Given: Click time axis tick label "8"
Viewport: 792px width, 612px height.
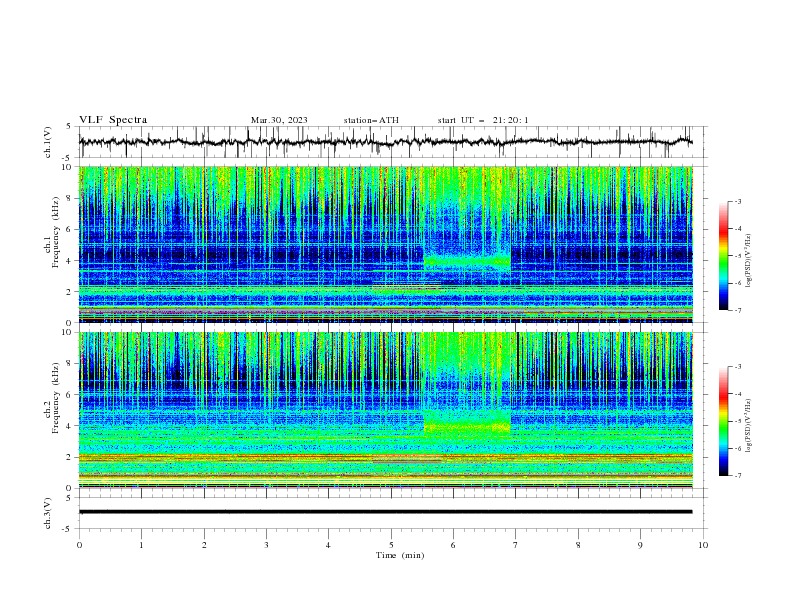Looking at the screenshot, I should coord(578,545).
